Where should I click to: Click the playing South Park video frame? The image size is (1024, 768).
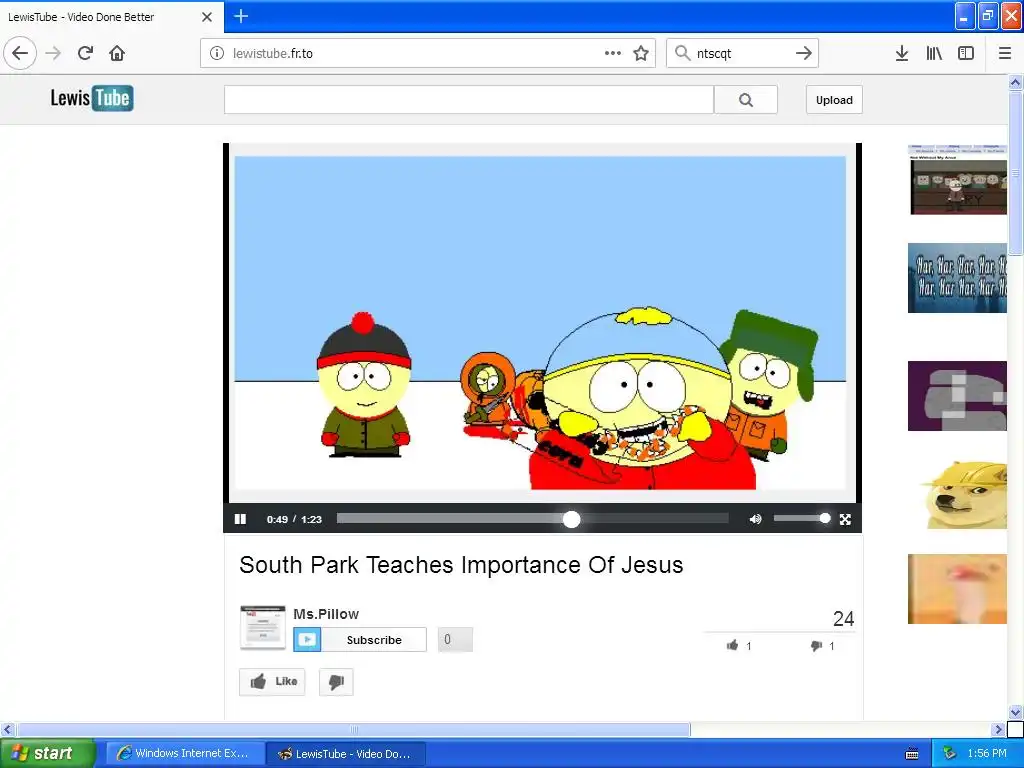tap(541, 323)
